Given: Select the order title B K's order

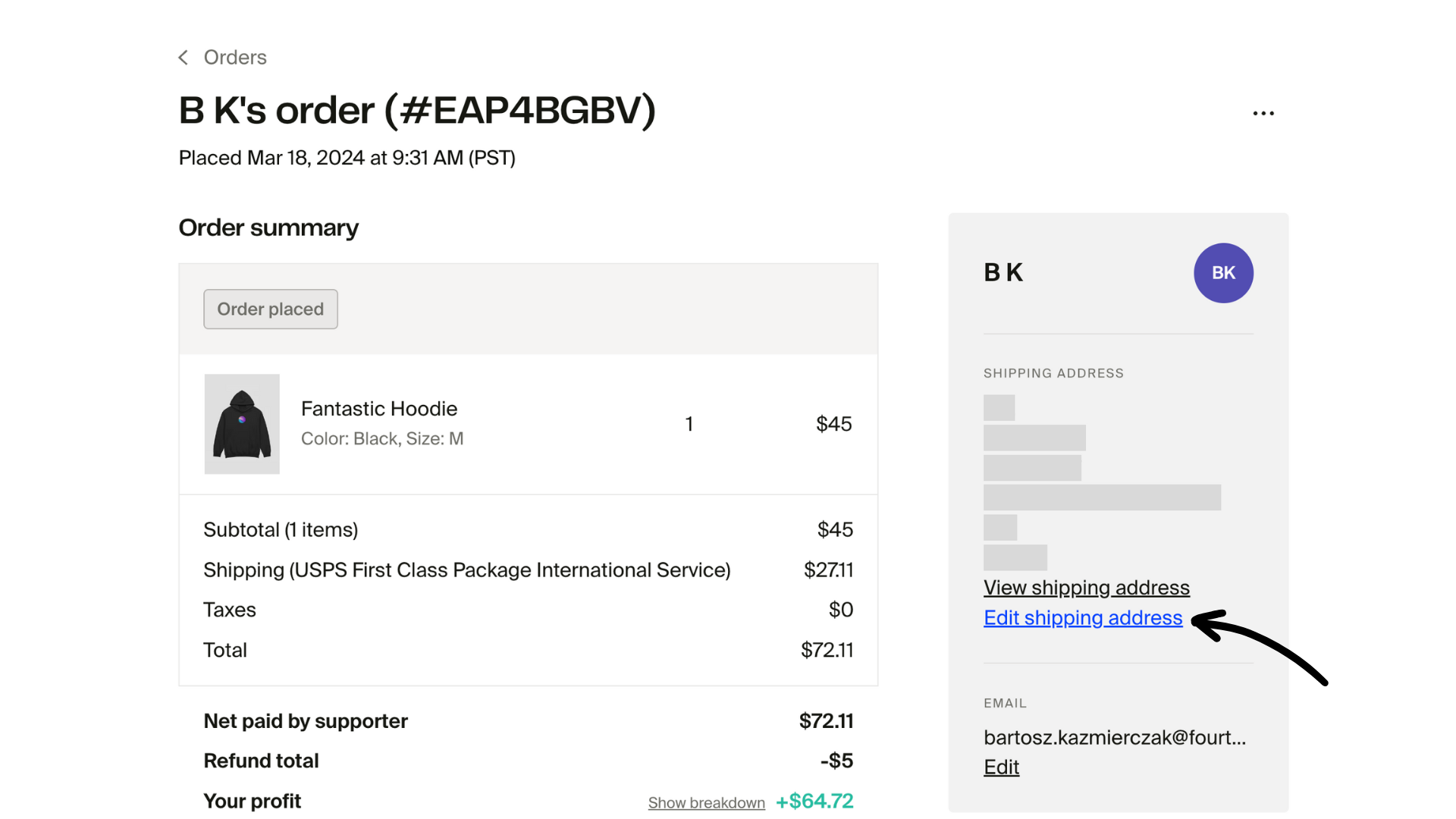Looking at the screenshot, I should [x=416, y=110].
